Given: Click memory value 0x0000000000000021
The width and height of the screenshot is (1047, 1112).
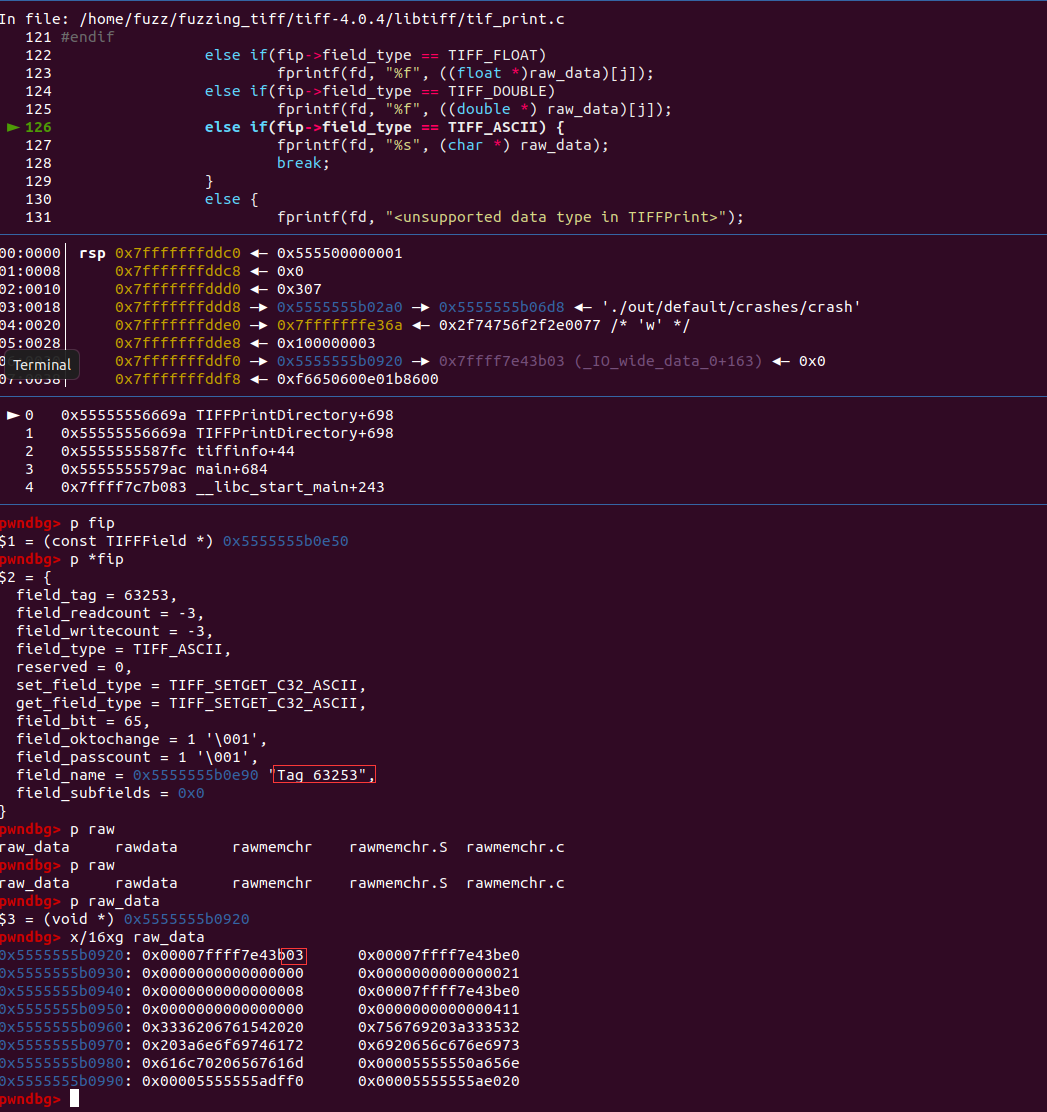Looking at the screenshot, I should 438,974.
